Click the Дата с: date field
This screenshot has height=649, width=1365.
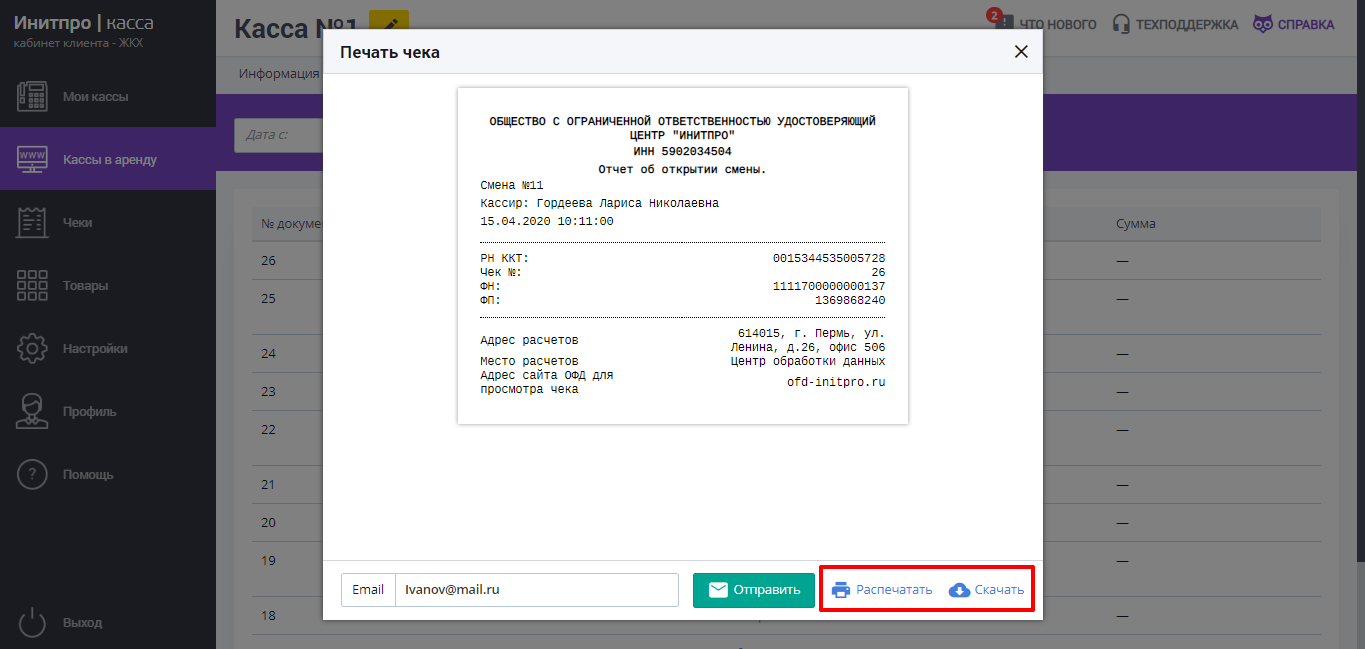[278, 135]
